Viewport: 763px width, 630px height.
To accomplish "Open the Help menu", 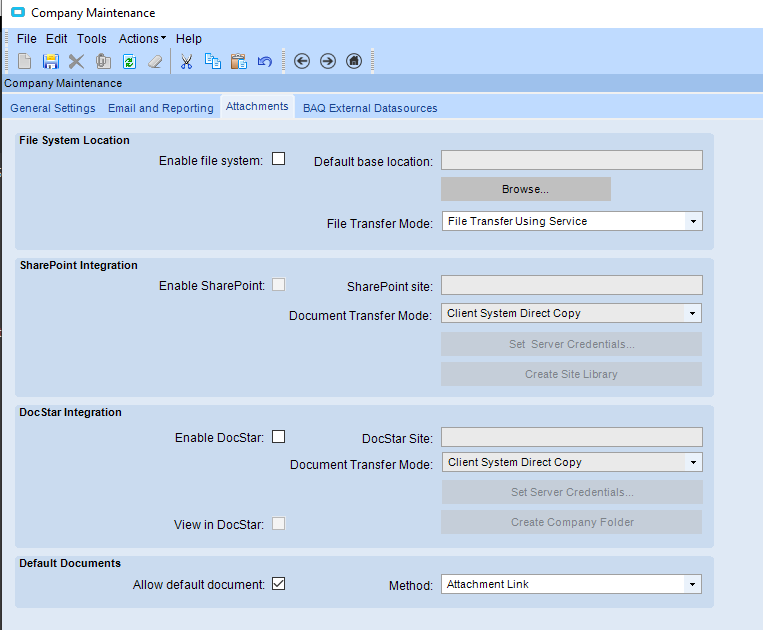I will 189,38.
